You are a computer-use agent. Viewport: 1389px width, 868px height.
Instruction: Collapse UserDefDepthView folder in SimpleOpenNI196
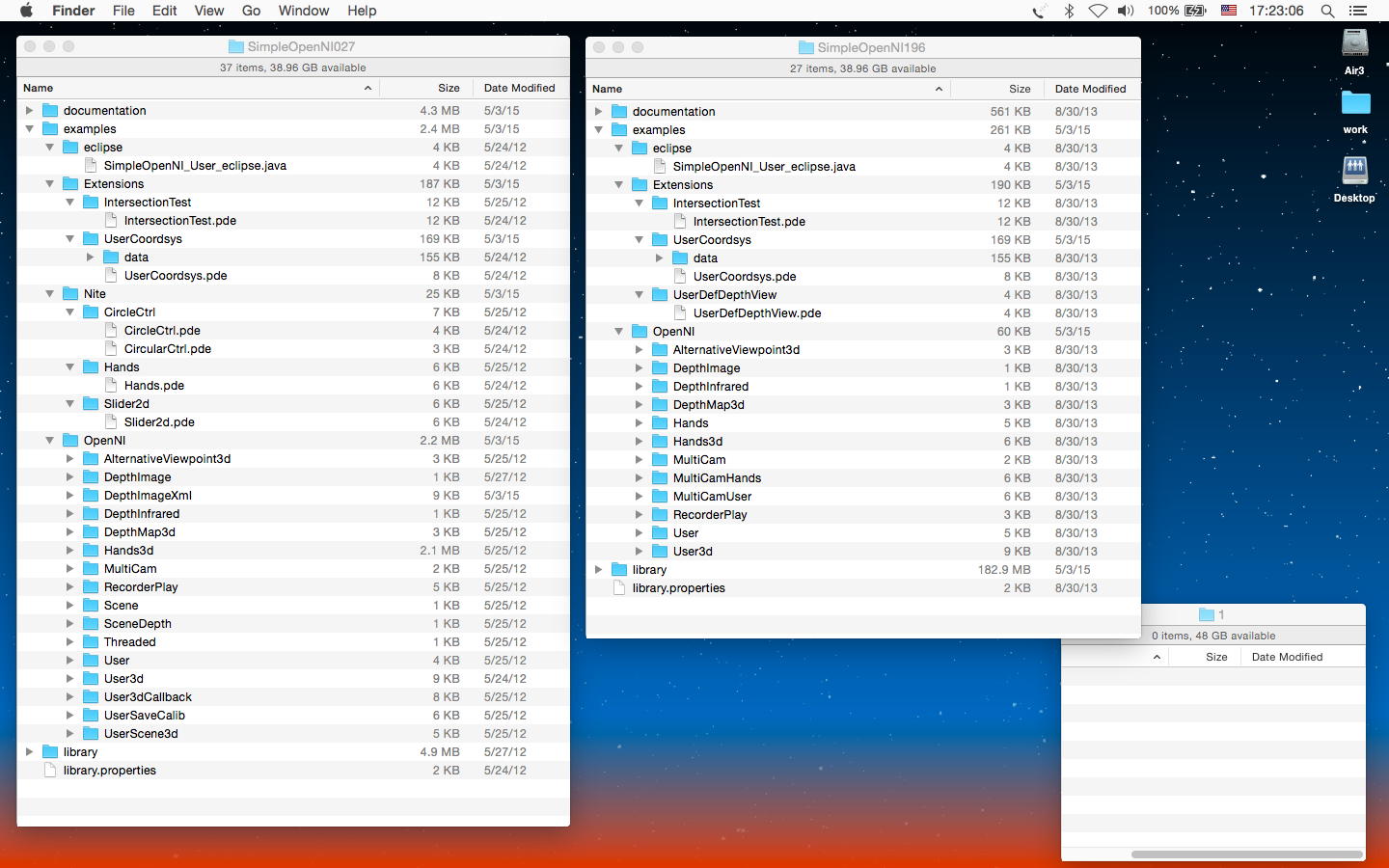640,295
